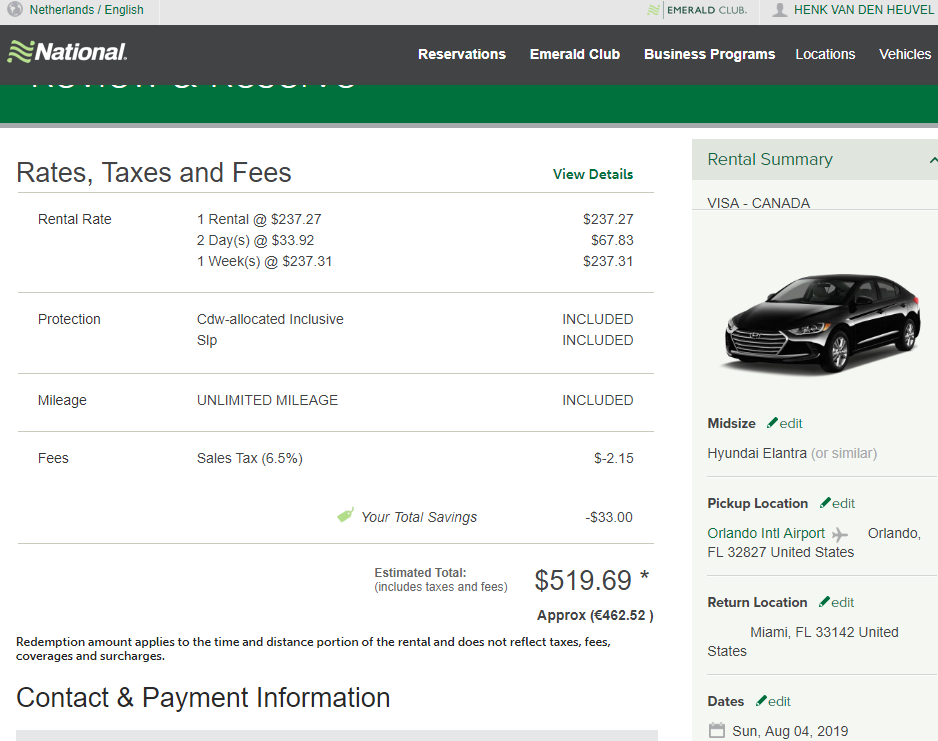This screenshot has height=741, width=938.
Task: Click the globe icon beside Netherlands / English
Action: pyautogui.click(x=15, y=10)
